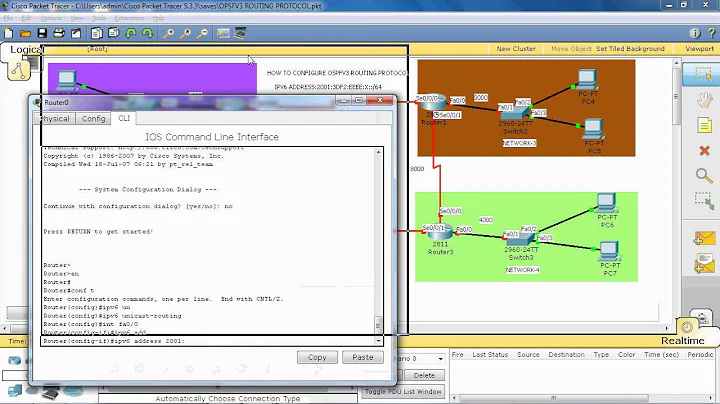Click the PC6 computer icon
Viewport: 720px width, 404px height.
click(x=607, y=203)
